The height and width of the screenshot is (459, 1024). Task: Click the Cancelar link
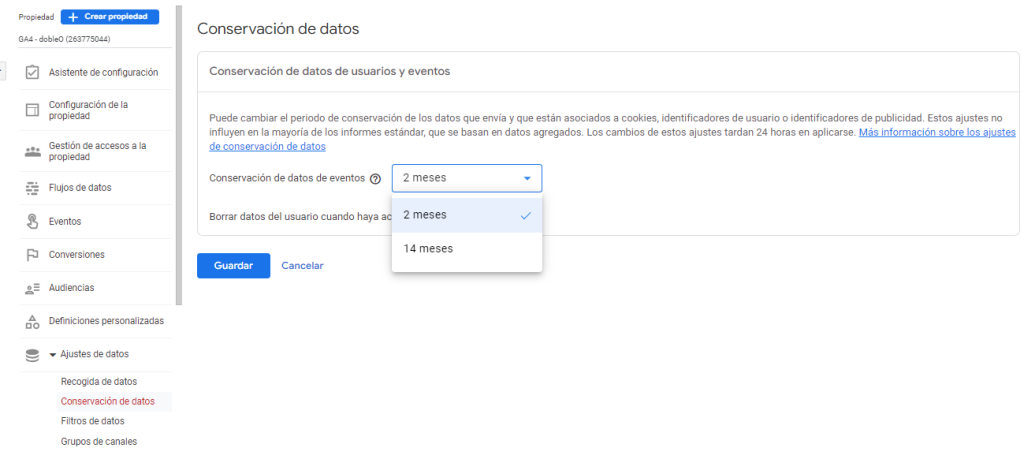pos(302,265)
